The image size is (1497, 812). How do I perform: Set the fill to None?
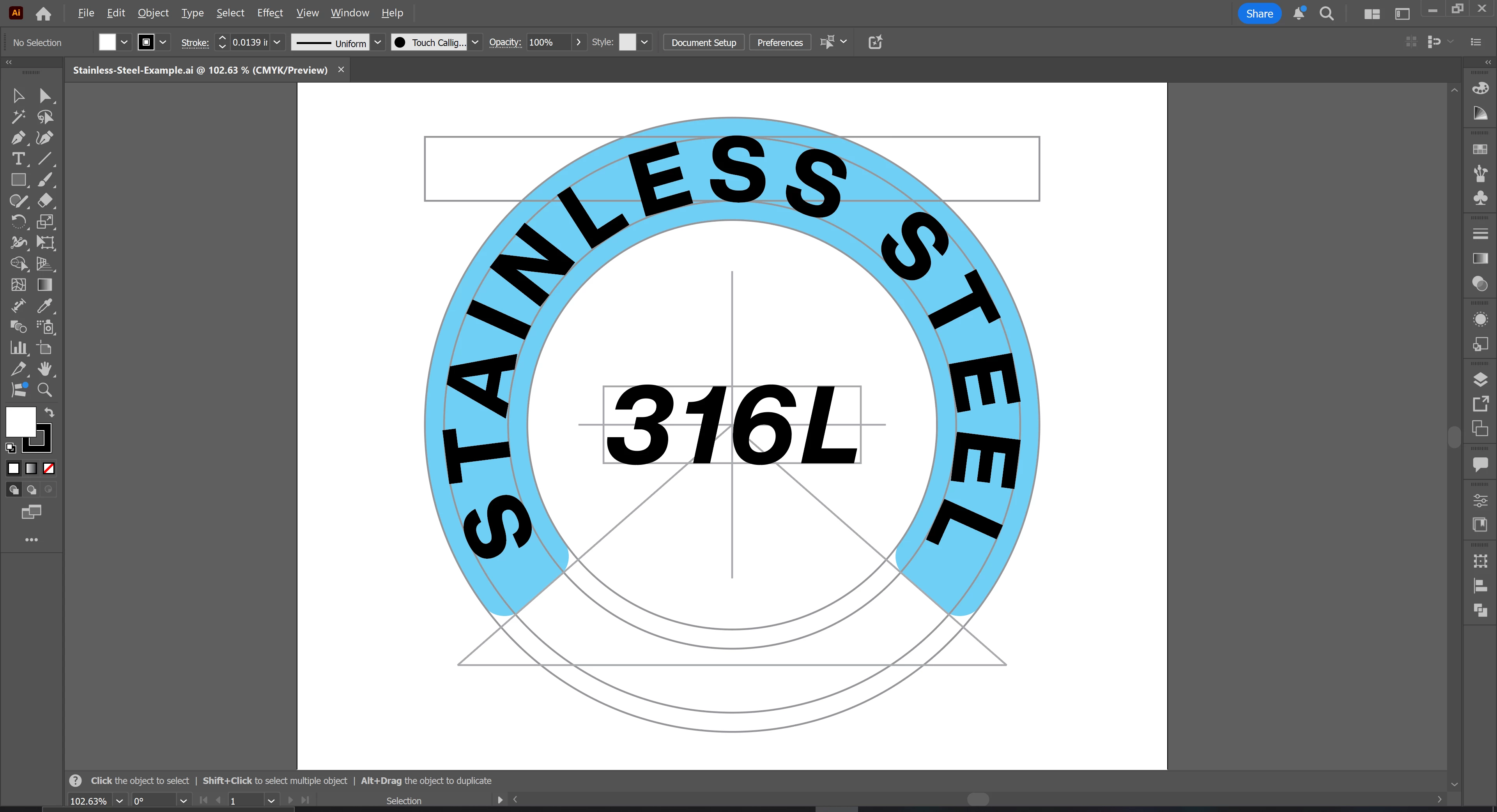click(x=49, y=468)
